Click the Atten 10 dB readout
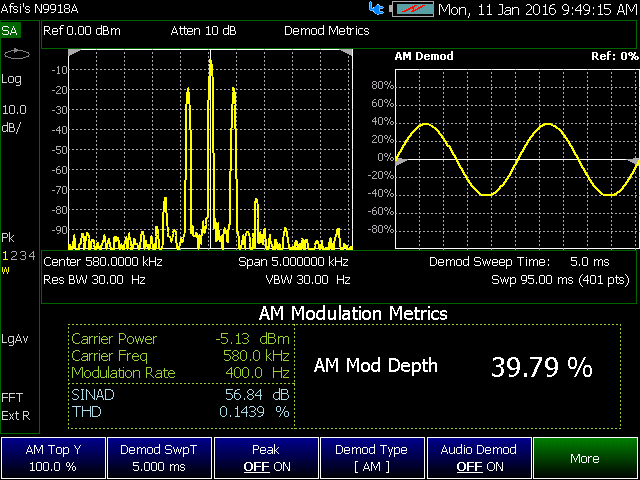The height and width of the screenshot is (480, 640). click(203, 31)
